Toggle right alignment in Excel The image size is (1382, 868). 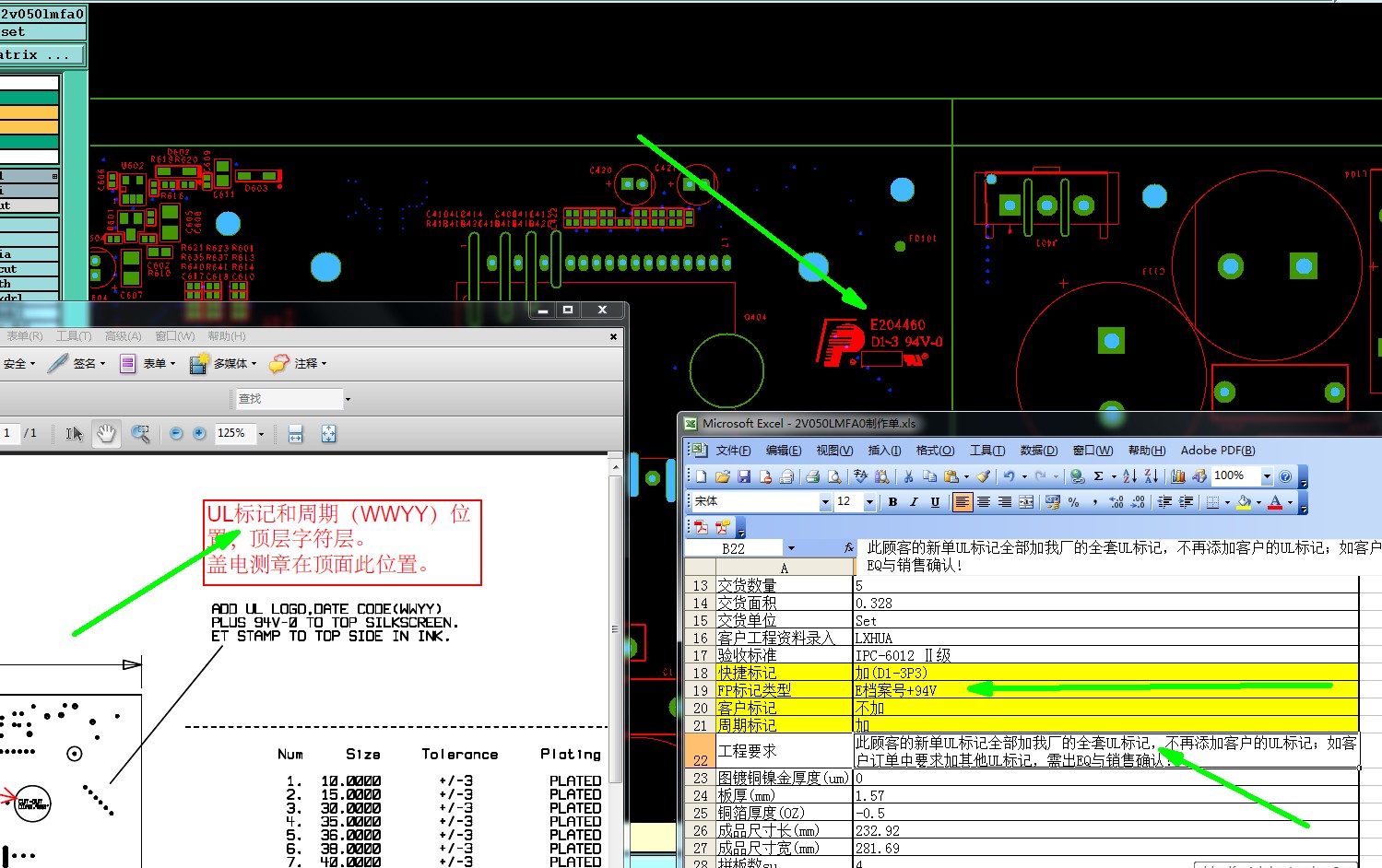point(1005,502)
